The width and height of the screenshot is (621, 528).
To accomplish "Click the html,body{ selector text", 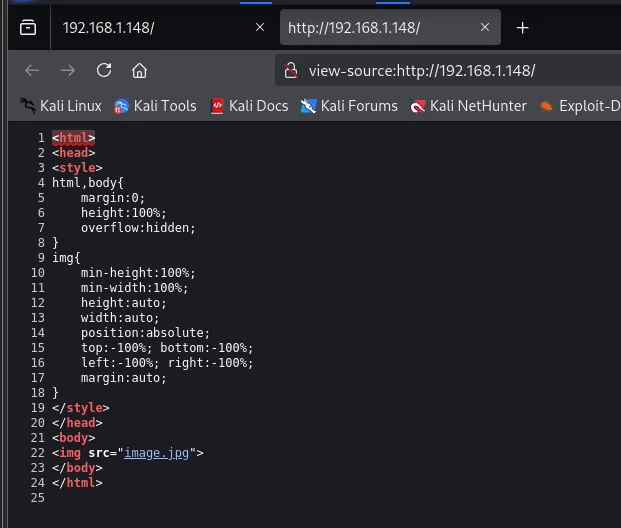I will (x=88, y=183).
